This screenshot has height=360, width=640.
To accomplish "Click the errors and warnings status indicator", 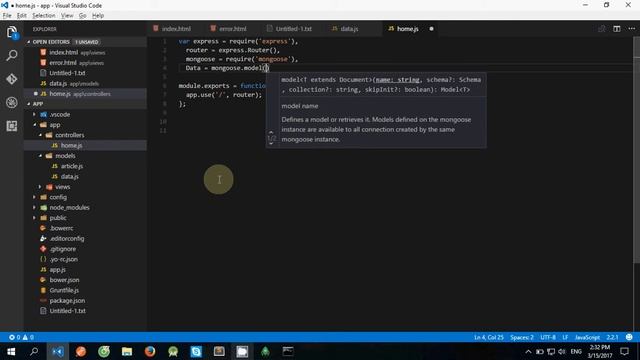I will pyautogui.click(x=21, y=338).
